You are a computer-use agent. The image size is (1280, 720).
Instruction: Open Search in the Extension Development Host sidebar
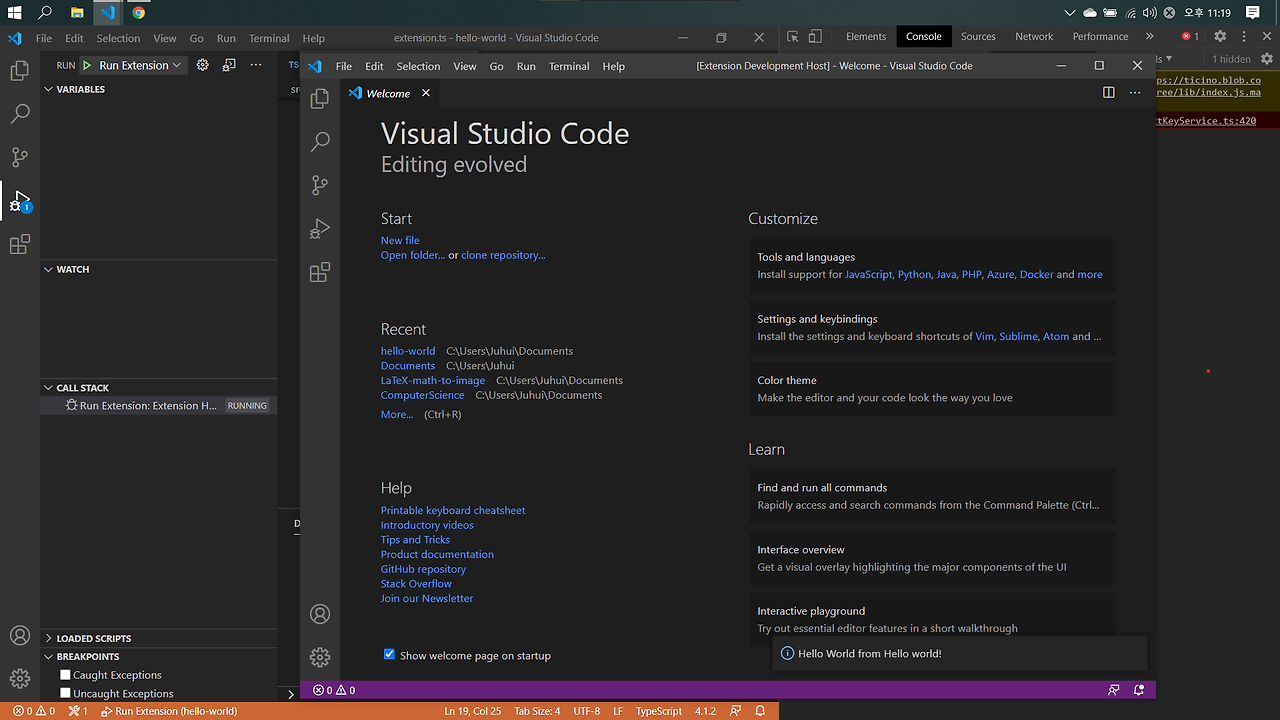click(320, 142)
